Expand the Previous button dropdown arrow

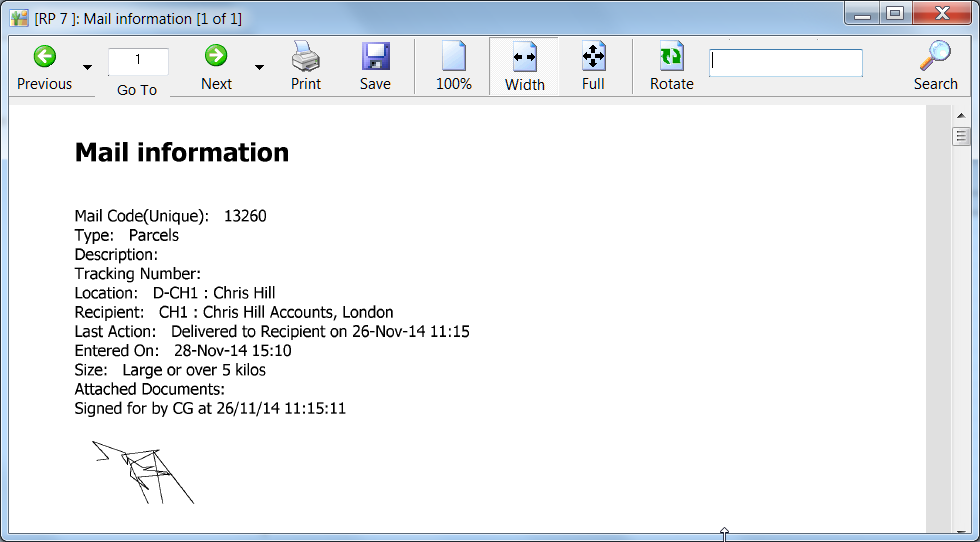[87, 67]
